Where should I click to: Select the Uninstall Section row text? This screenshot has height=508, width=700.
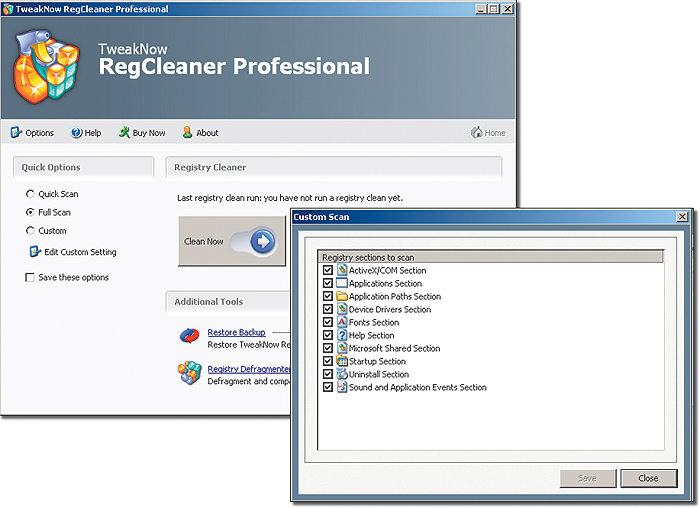379,374
